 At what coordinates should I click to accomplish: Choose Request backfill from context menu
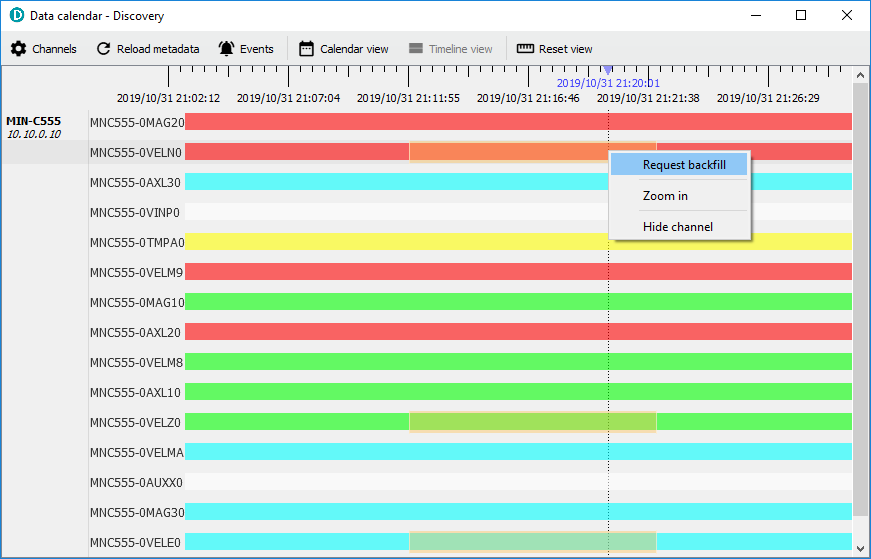point(679,165)
